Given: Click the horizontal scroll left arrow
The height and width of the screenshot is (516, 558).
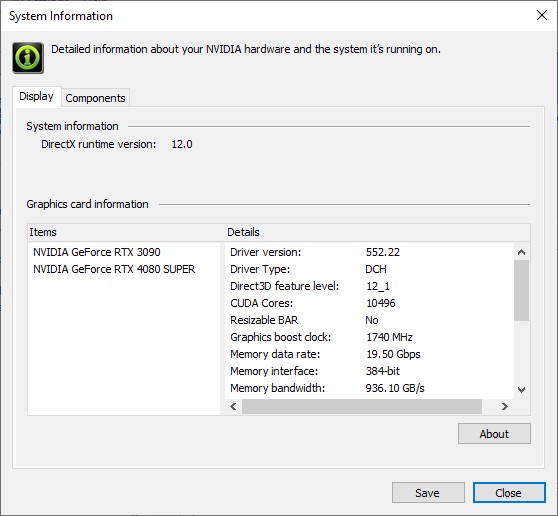Looking at the screenshot, I should tap(233, 406).
